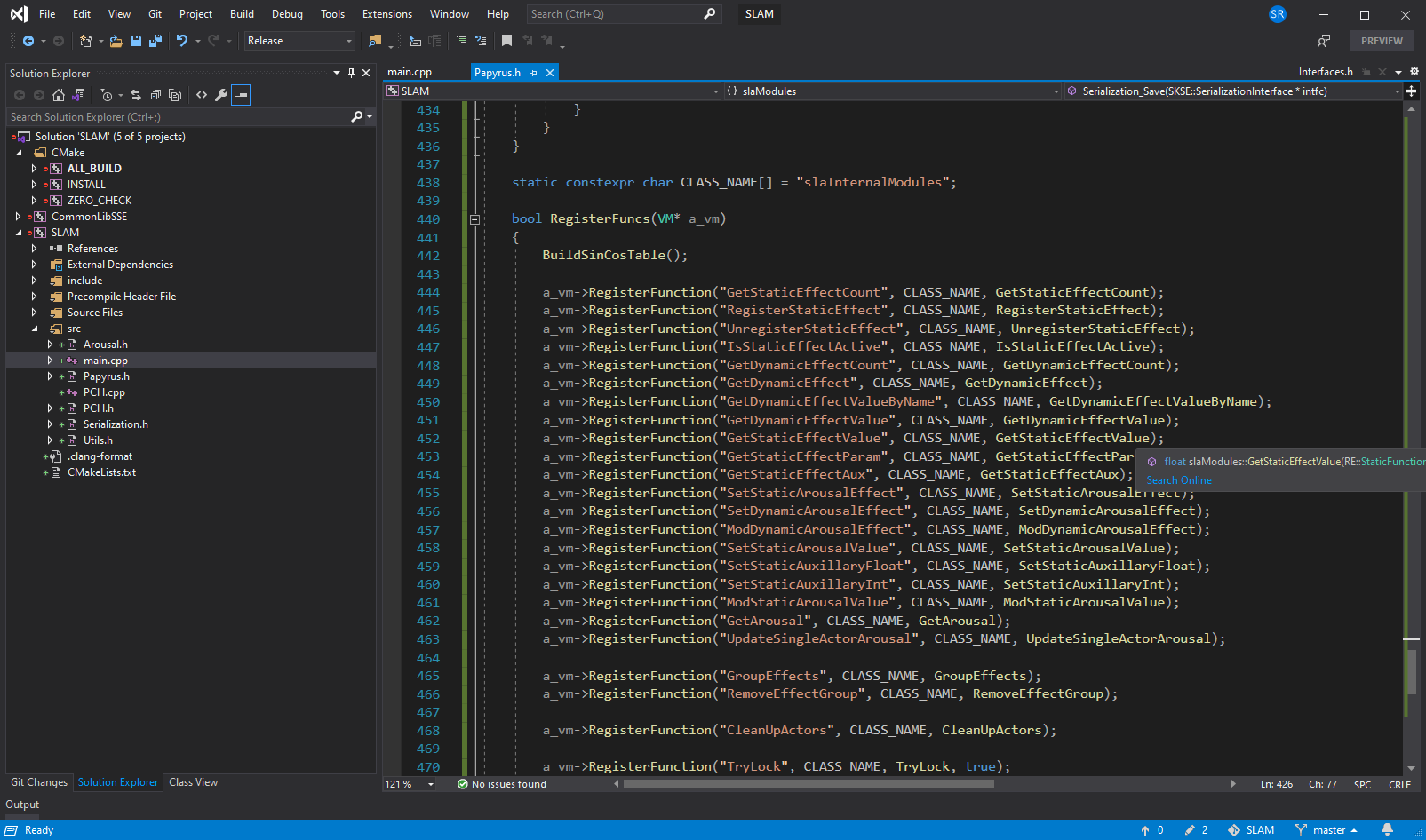Image resolution: width=1426 pixels, height=840 pixels.
Task: Open the document tabs settings gear icon
Action: (x=1414, y=72)
